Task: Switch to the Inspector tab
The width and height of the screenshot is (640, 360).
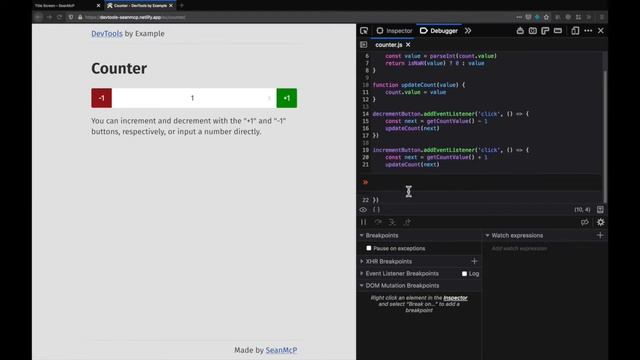Action: click(394, 31)
